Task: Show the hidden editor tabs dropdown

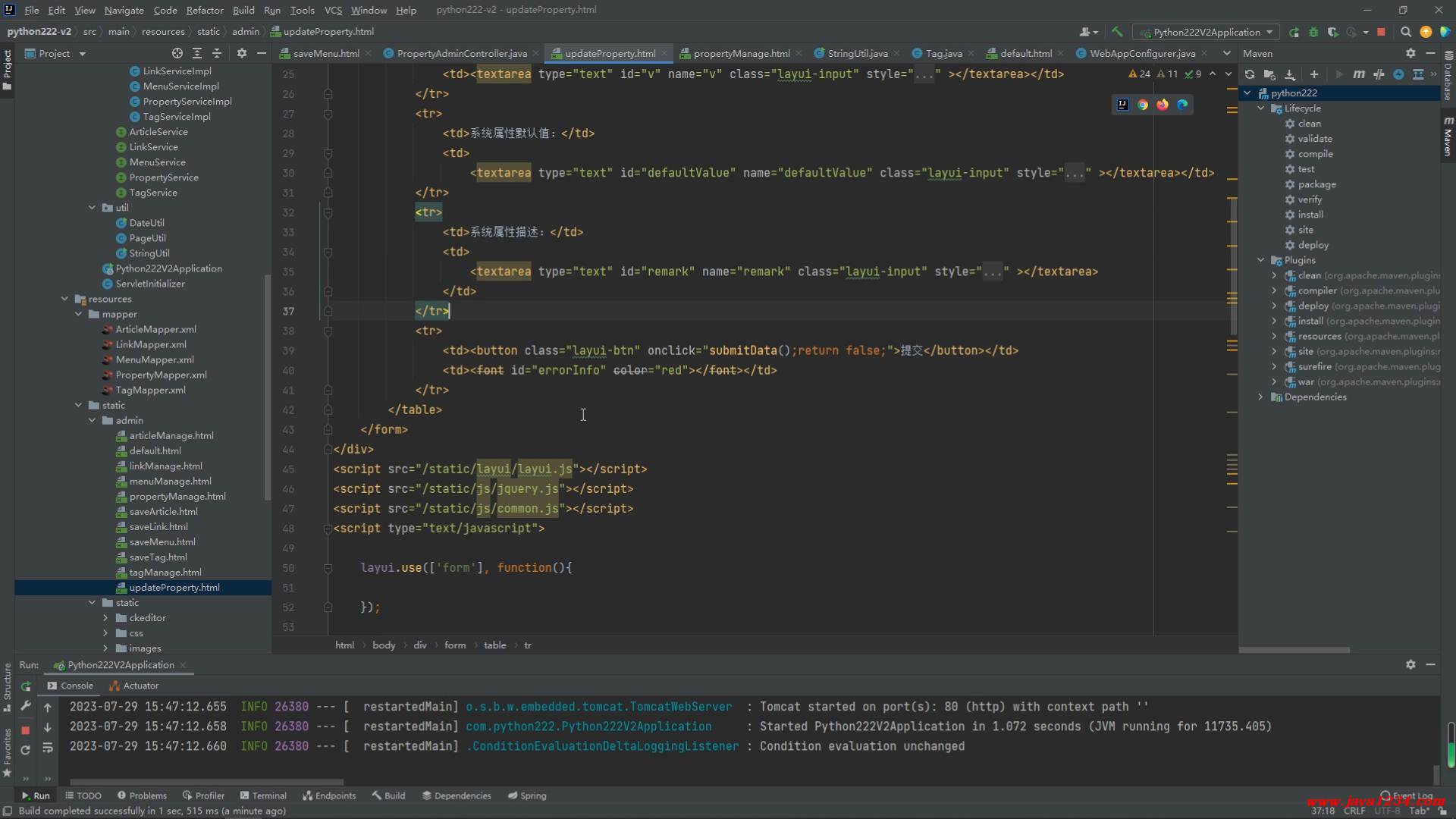Action: (x=1226, y=53)
